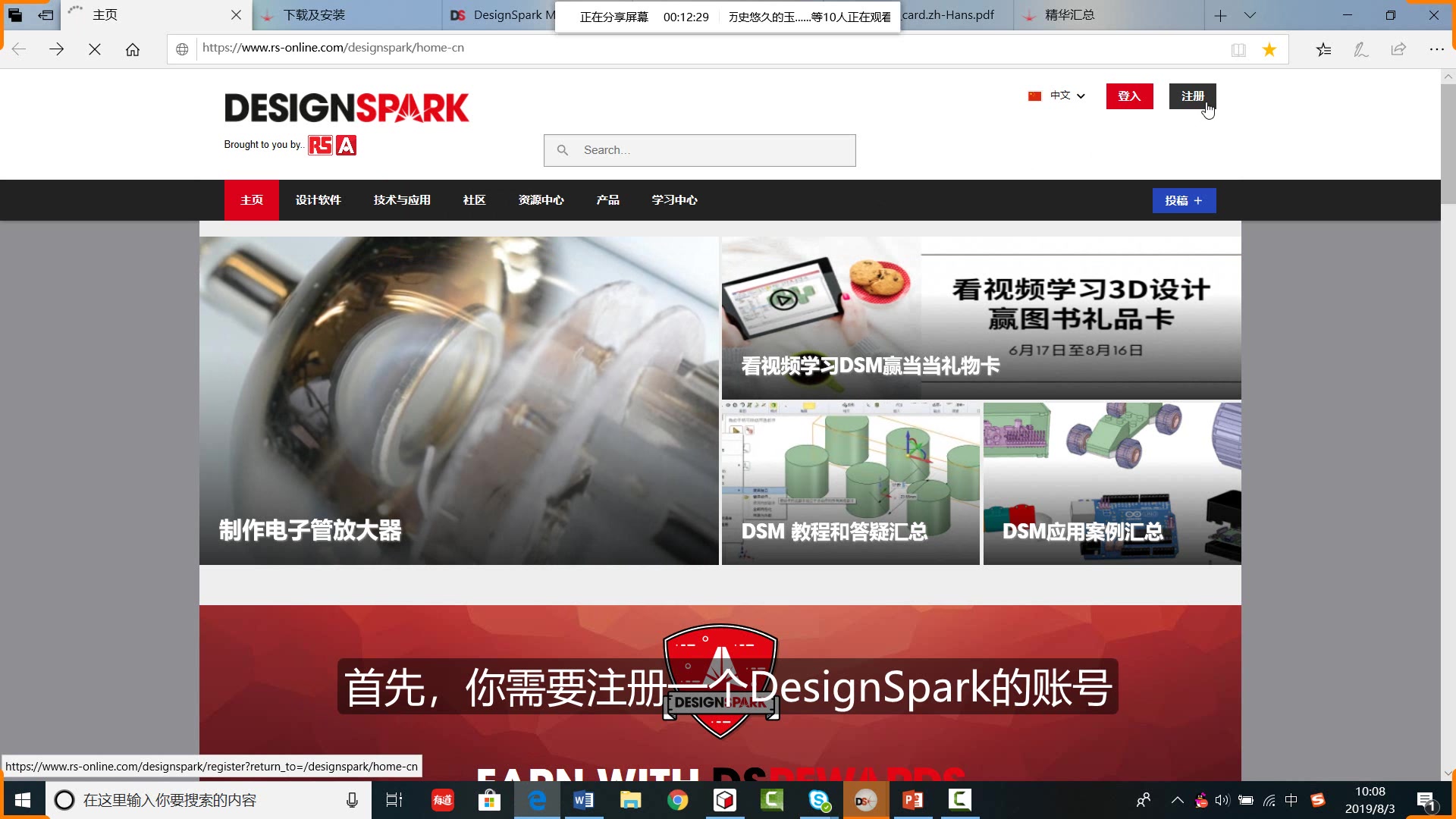
Task: Toggle reading view in the address bar
Action: (1238, 49)
